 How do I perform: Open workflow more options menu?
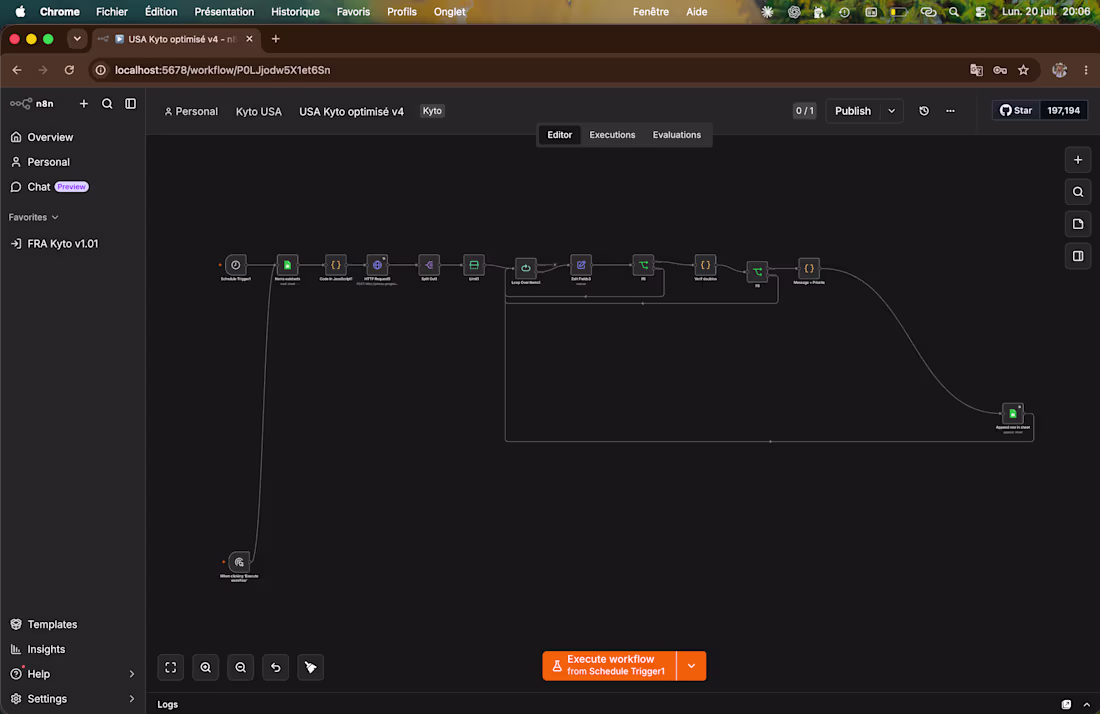click(x=950, y=111)
